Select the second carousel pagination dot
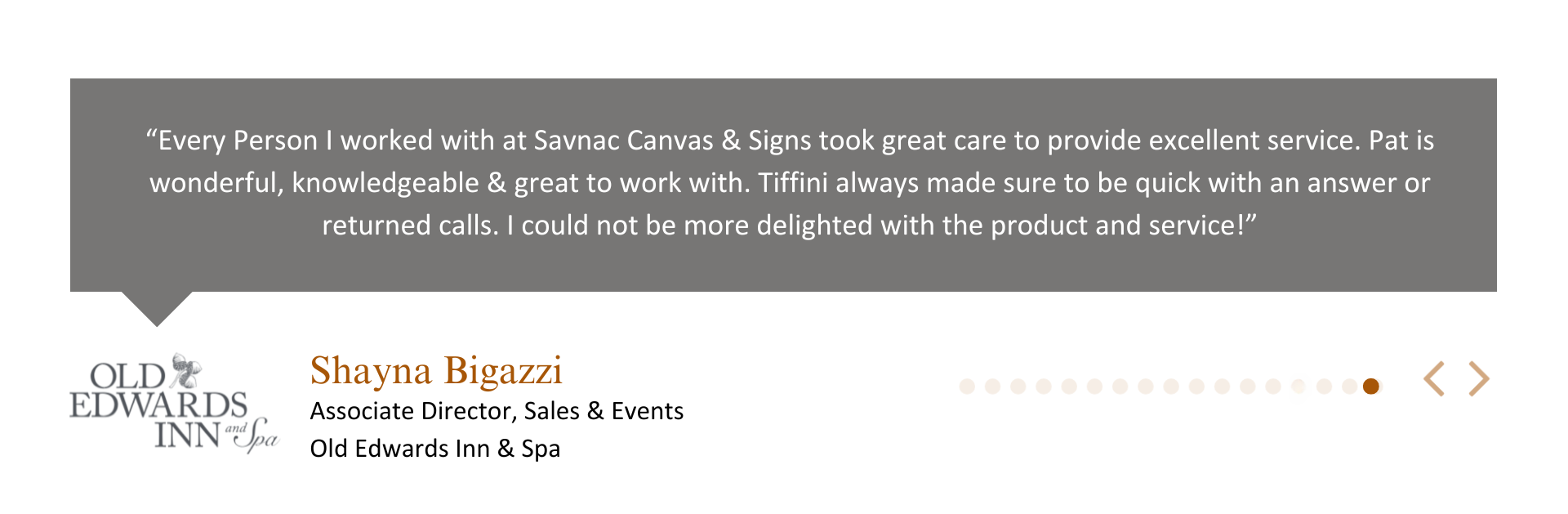1568x514 pixels. (x=992, y=387)
